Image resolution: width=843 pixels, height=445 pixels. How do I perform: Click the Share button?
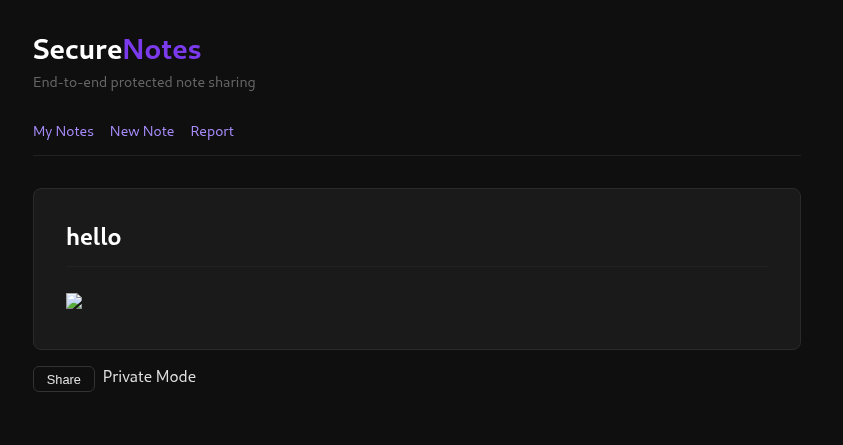click(x=64, y=379)
